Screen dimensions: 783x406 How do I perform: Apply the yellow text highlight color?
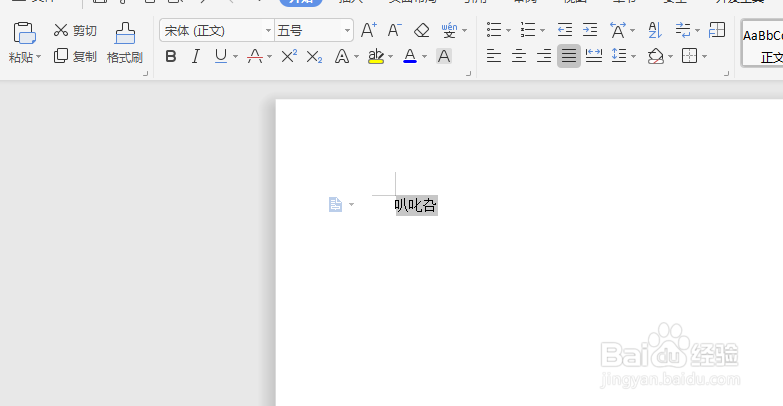pos(376,56)
